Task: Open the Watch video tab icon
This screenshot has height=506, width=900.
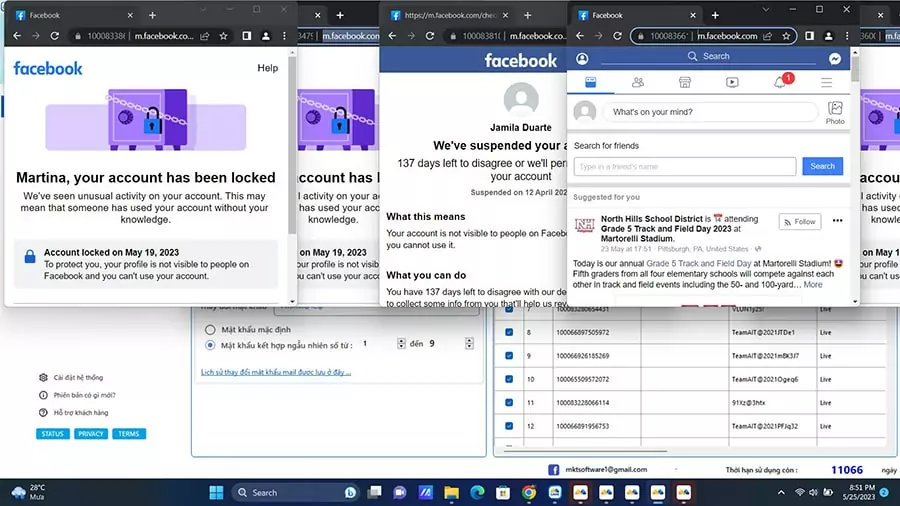Action: pyautogui.click(x=732, y=83)
